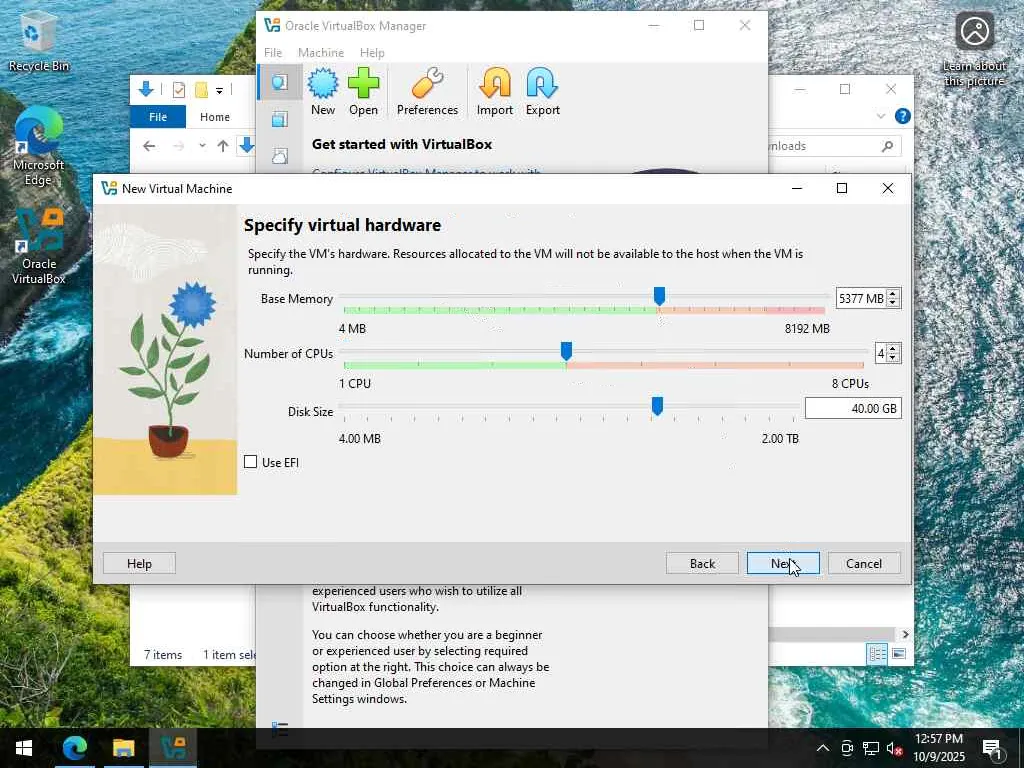Image resolution: width=1024 pixels, height=768 pixels.
Task: Select the Oracle VirtualBox desktop shortcut
Action: point(39,248)
